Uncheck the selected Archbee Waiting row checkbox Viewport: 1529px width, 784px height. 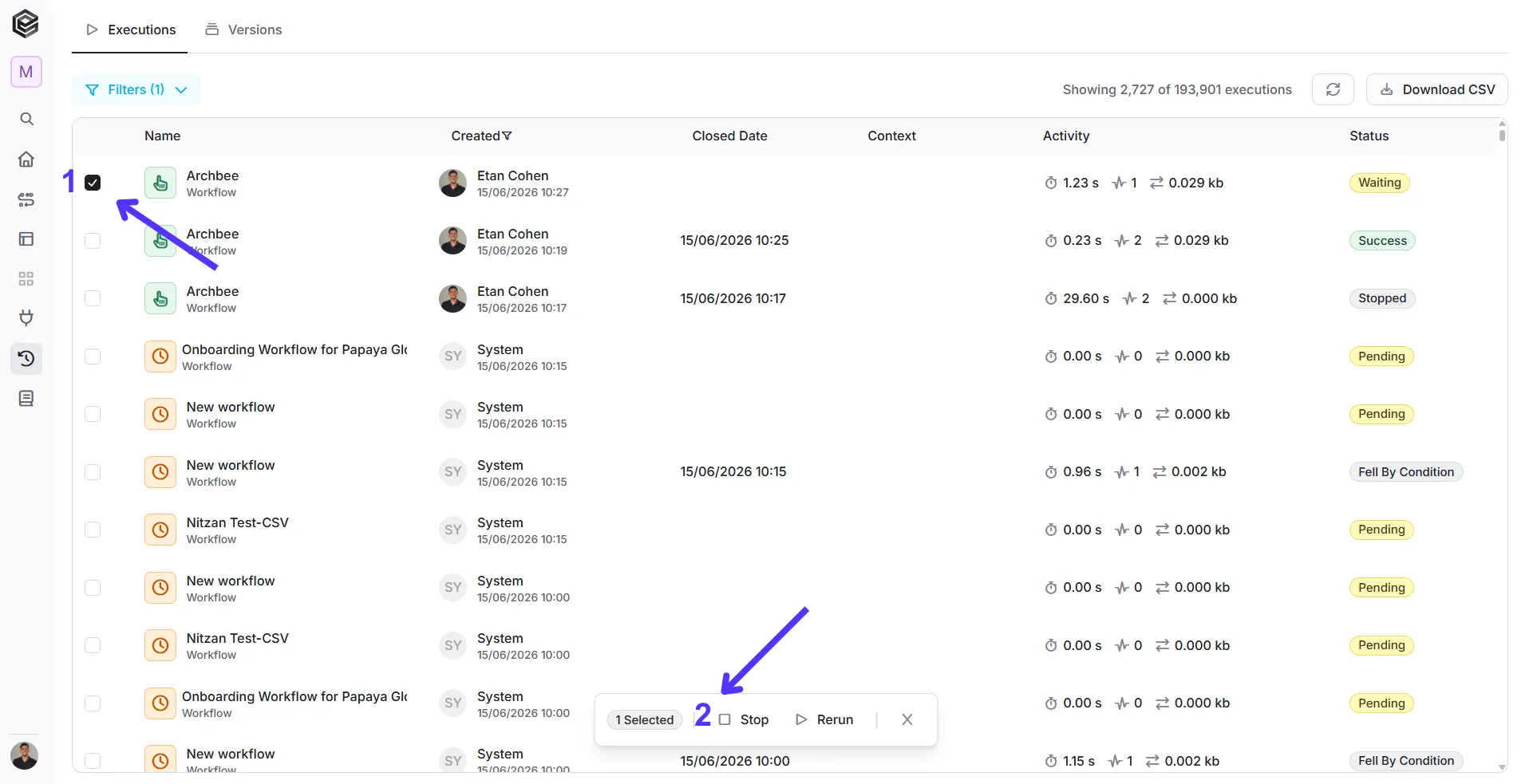pyautogui.click(x=93, y=183)
